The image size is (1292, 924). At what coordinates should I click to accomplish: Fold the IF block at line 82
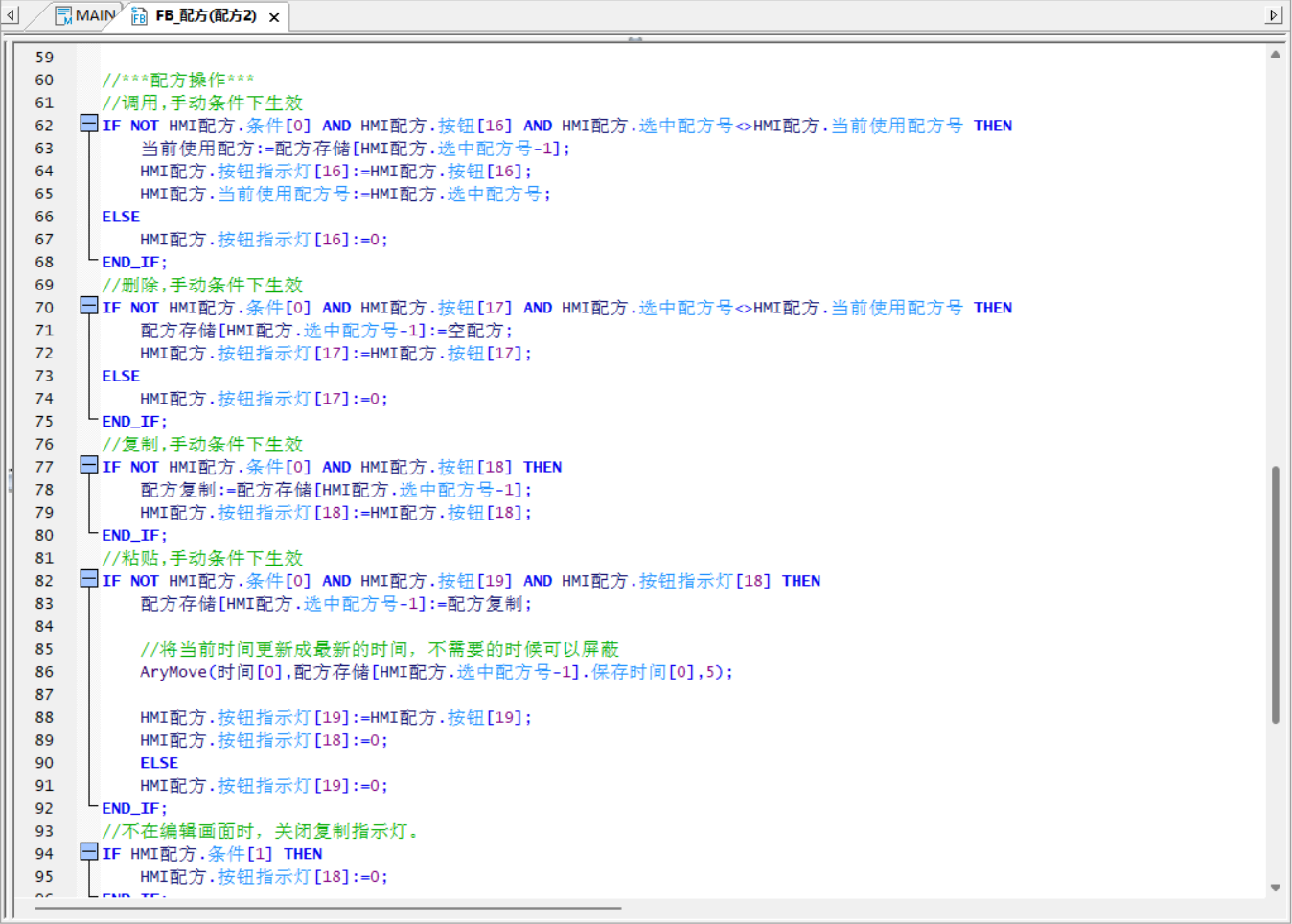[89, 579]
